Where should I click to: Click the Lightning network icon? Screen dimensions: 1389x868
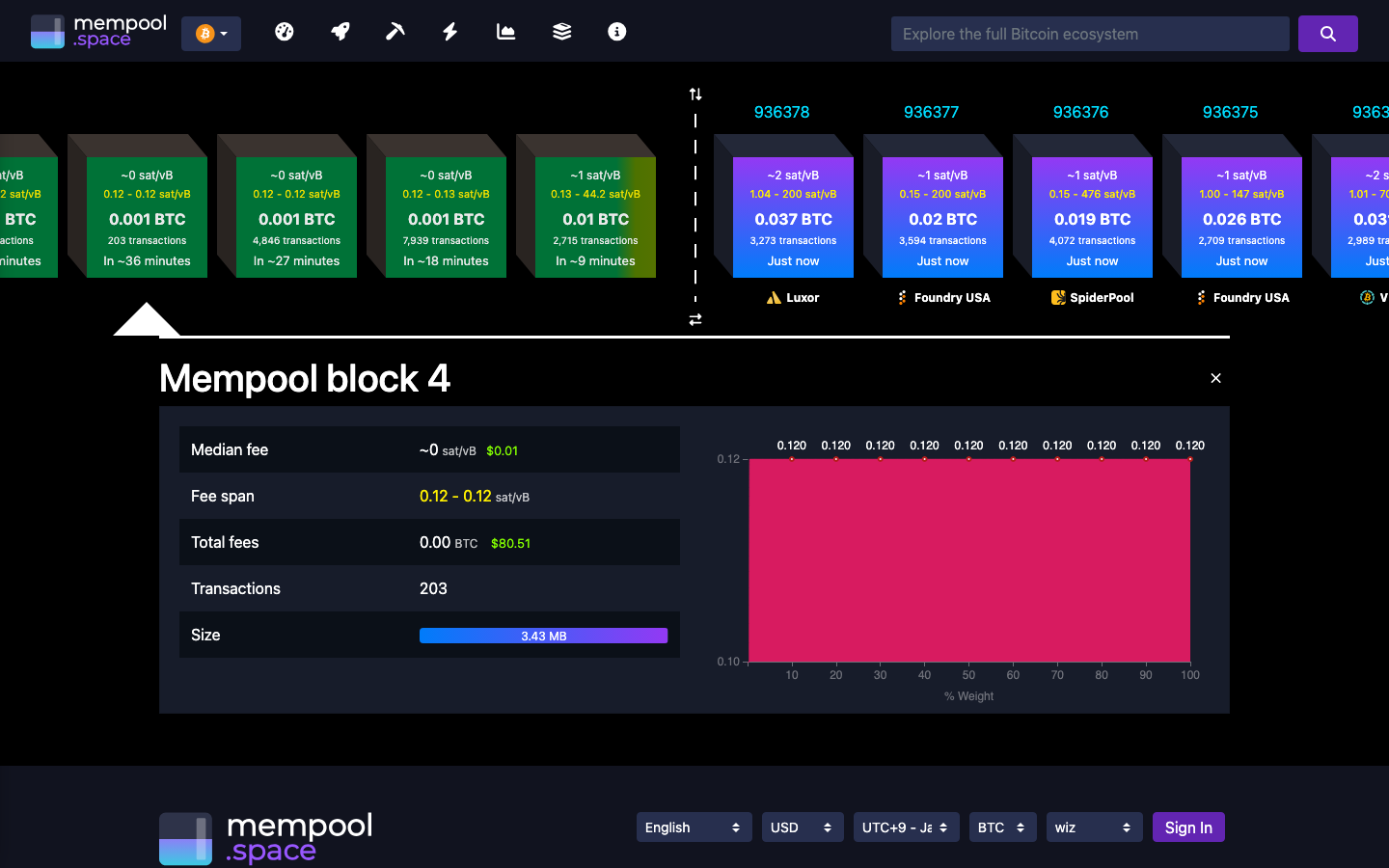(449, 31)
